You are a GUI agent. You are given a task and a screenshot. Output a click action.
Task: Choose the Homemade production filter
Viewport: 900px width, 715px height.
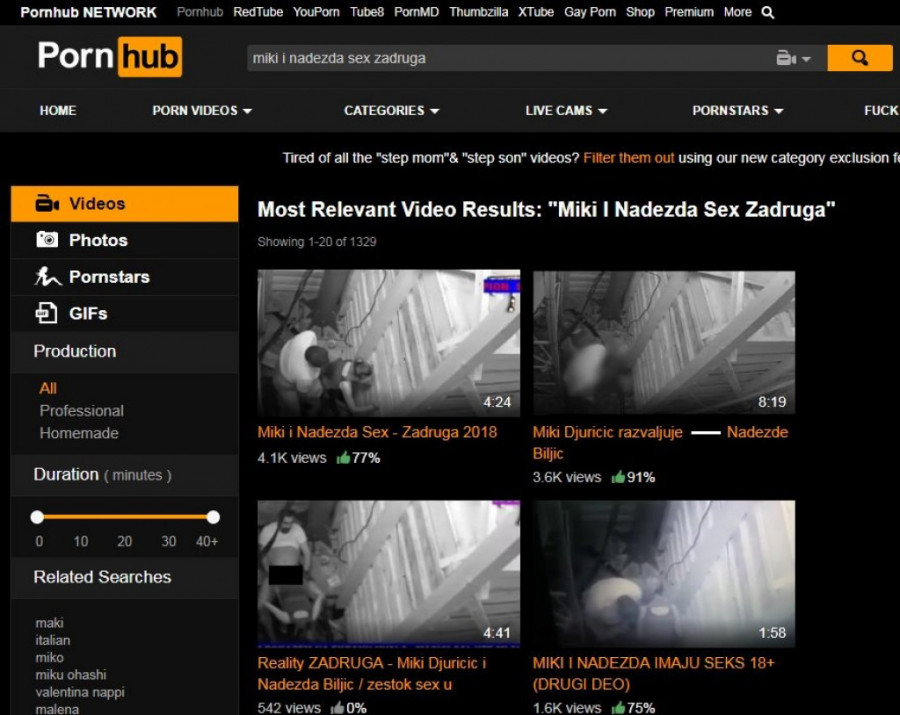[79, 433]
